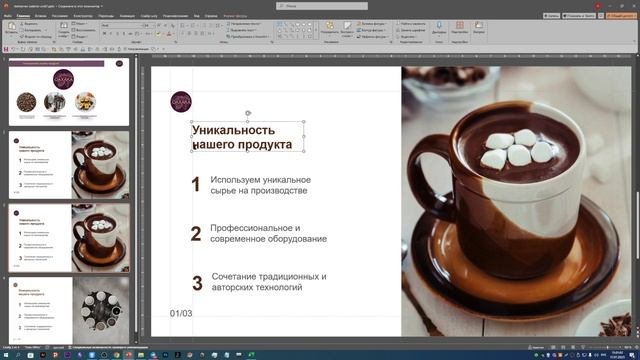640x360 pixels.
Task: Click the Record (Запись) button at top right
Action: click(x=551, y=16)
